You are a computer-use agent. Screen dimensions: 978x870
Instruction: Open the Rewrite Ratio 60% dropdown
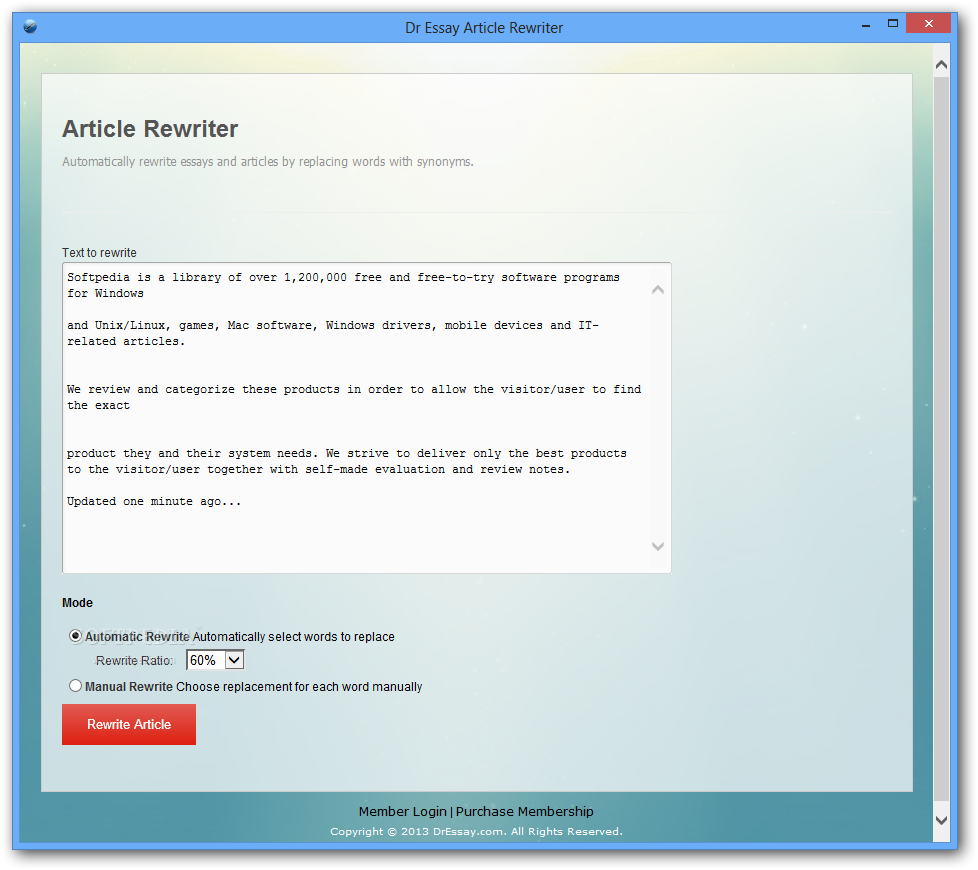(215, 660)
